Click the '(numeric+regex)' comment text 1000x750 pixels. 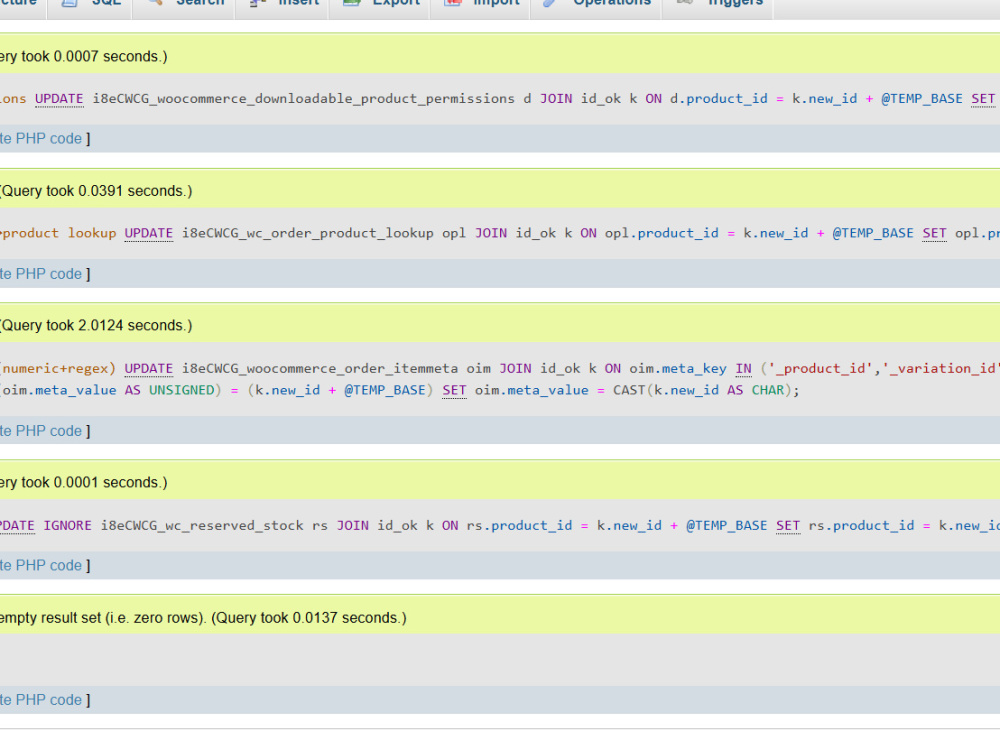click(58, 369)
